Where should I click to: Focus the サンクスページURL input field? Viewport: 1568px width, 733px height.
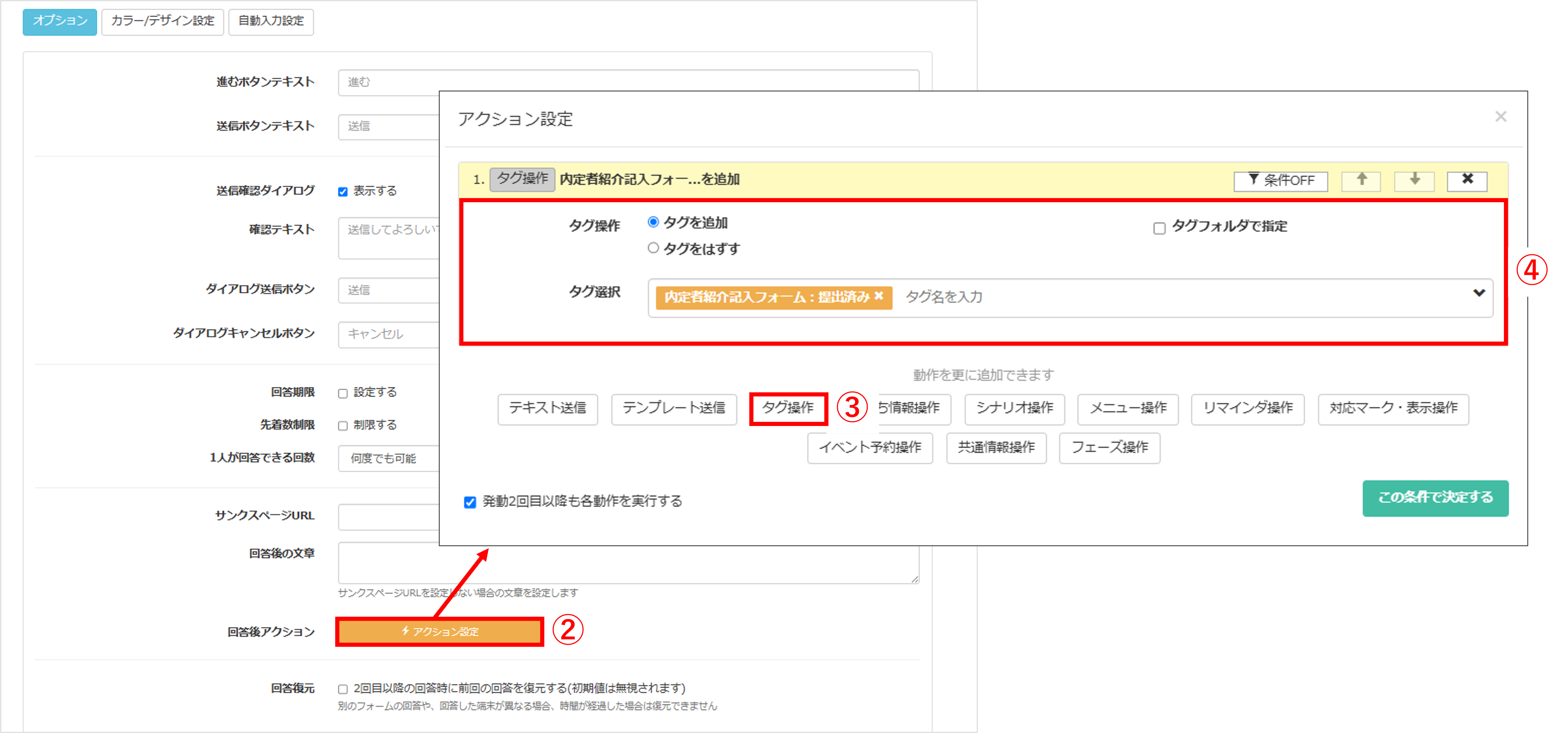389,516
